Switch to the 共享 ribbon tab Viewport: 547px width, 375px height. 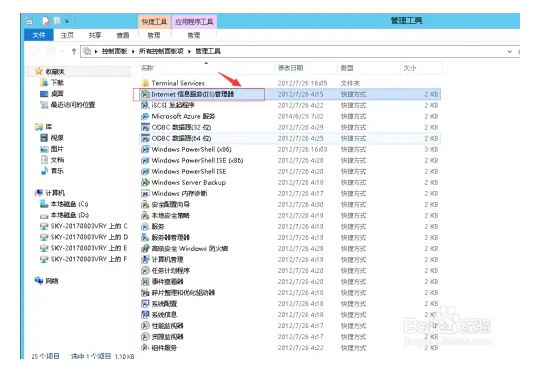click(x=95, y=35)
